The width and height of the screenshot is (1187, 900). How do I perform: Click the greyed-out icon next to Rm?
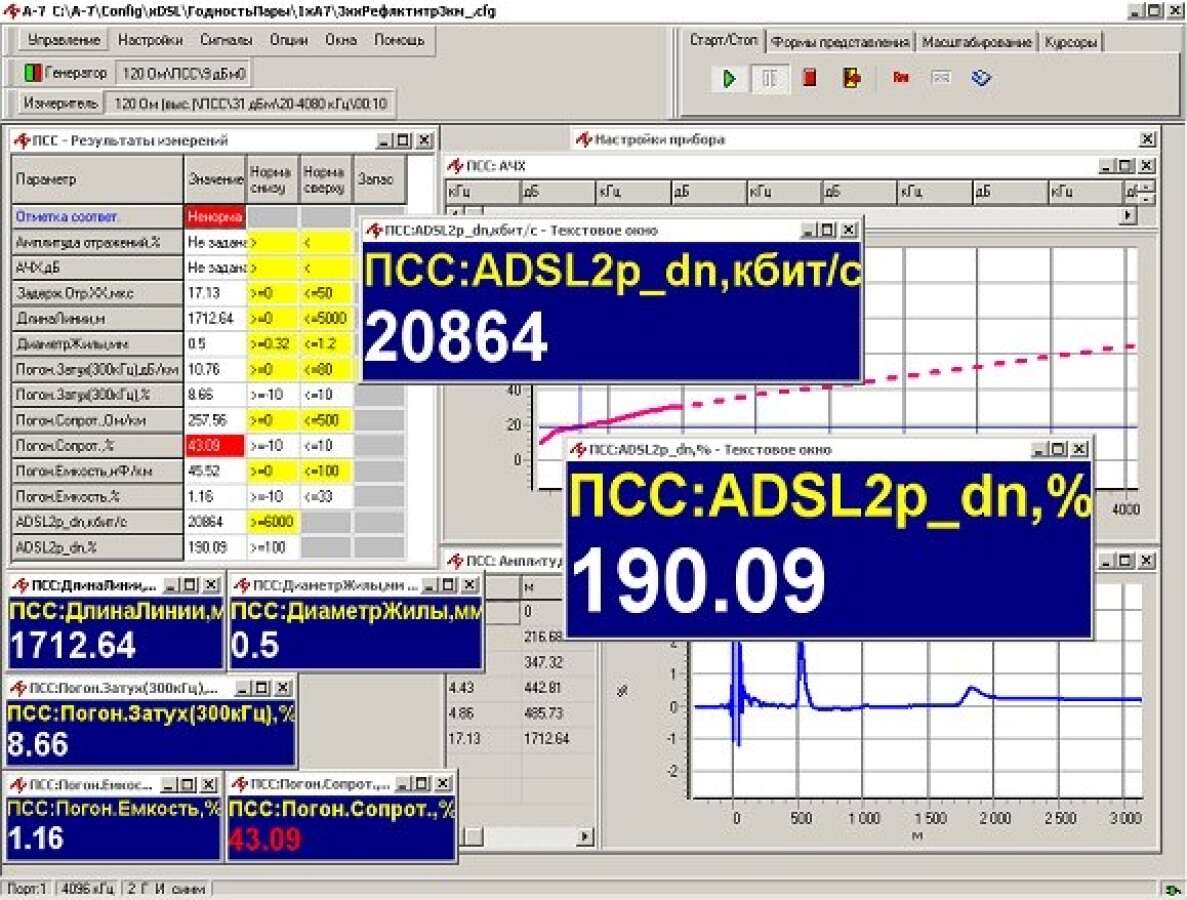[x=940, y=77]
